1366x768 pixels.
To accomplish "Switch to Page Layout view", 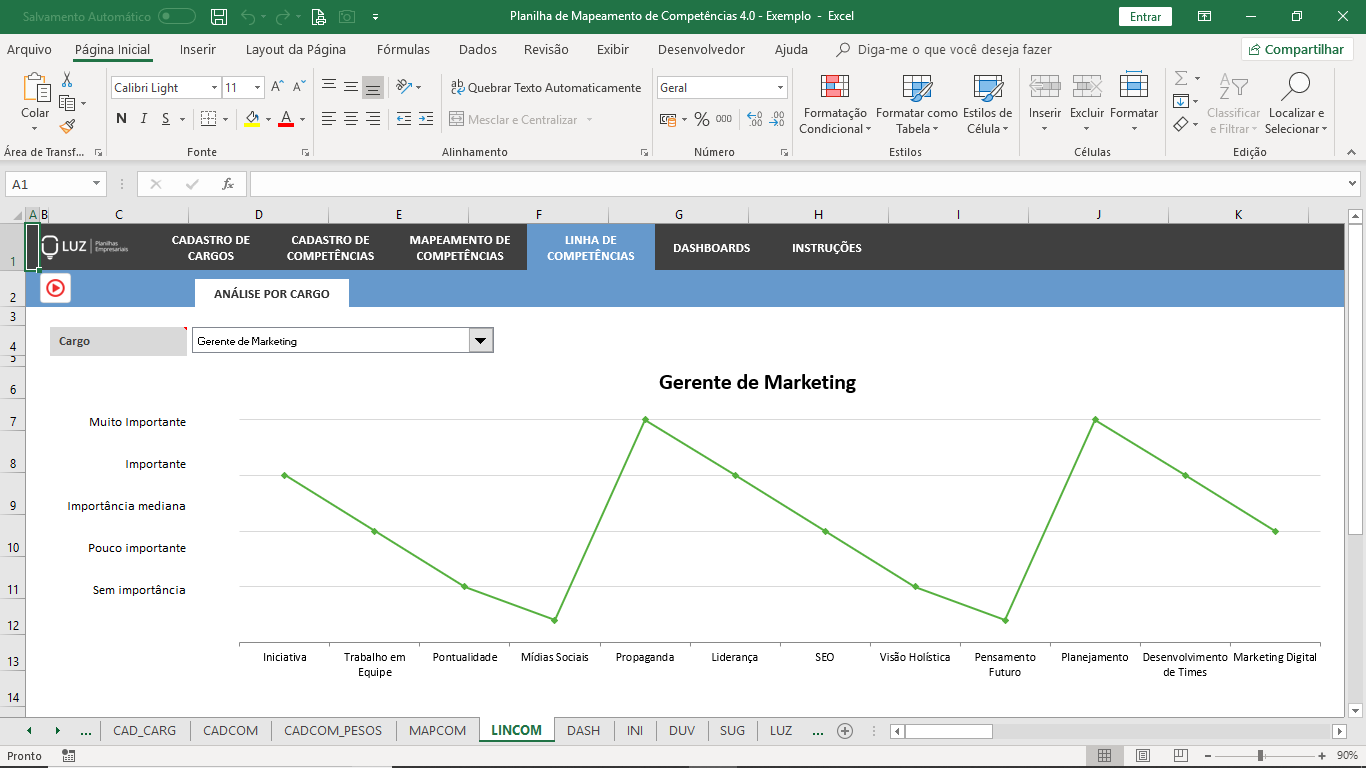I will [x=1142, y=756].
